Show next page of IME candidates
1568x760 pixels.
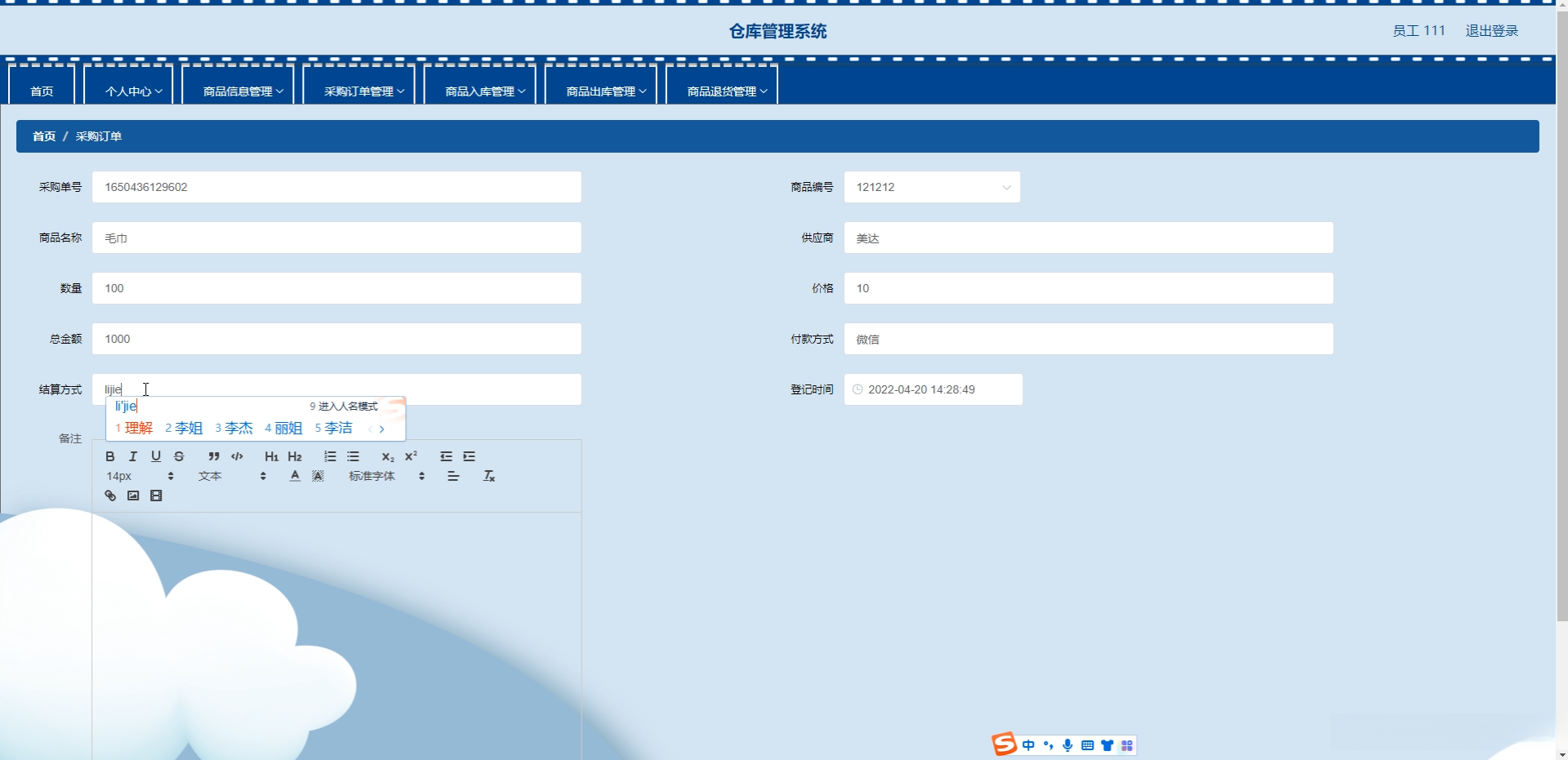click(381, 429)
